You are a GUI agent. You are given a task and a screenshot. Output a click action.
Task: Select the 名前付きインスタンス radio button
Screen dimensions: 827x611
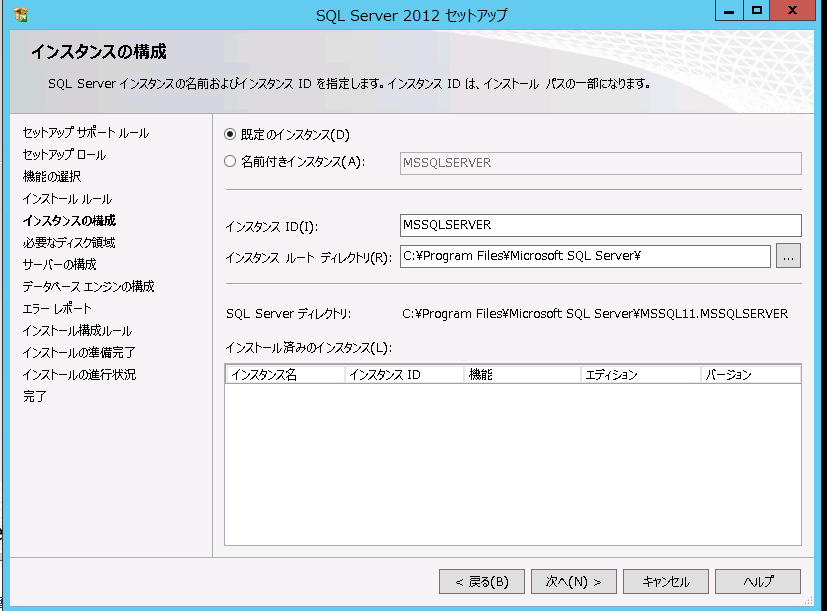pos(229,161)
